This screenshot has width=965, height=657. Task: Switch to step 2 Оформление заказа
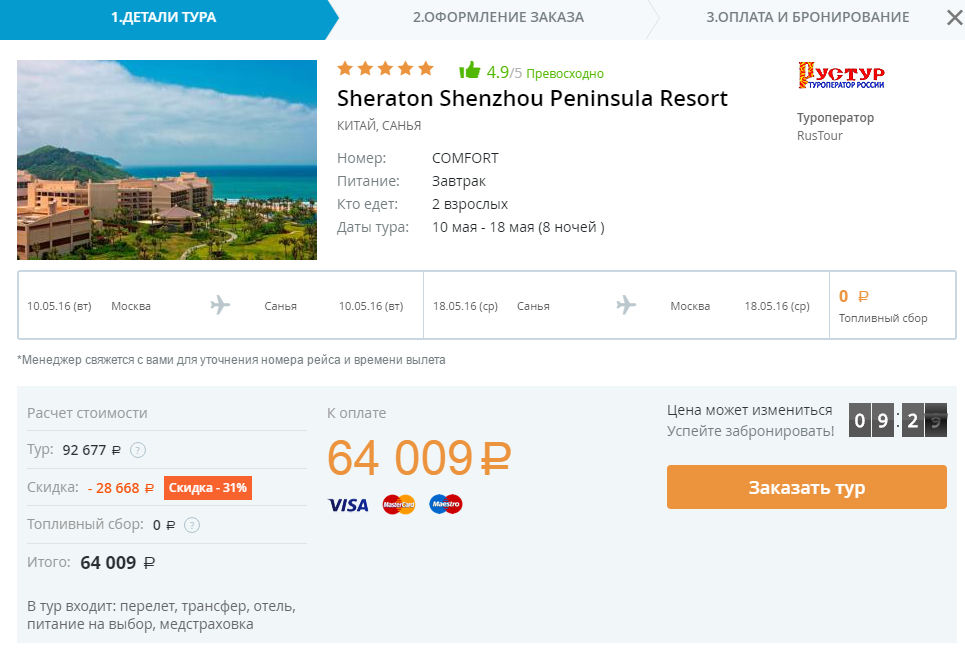[x=499, y=18]
